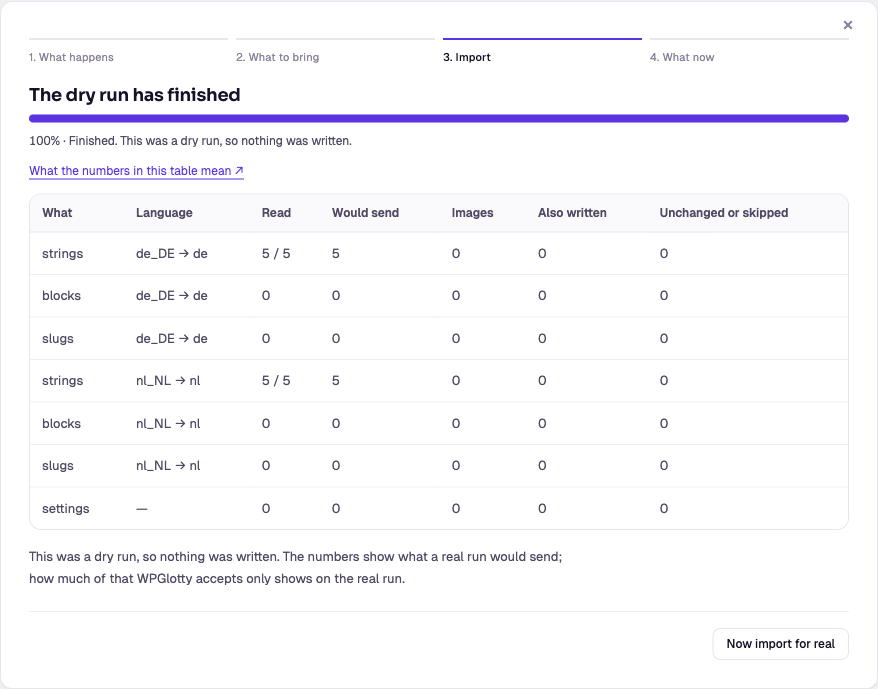878x689 pixels.
Task: Click the strings label in the nl_NL row
Action: tap(63, 381)
